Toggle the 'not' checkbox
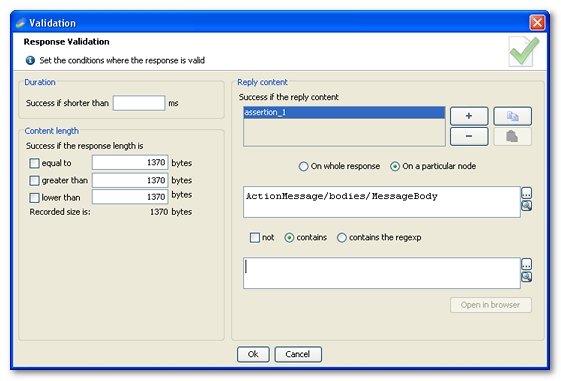The height and width of the screenshot is (381, 561). 255,238
